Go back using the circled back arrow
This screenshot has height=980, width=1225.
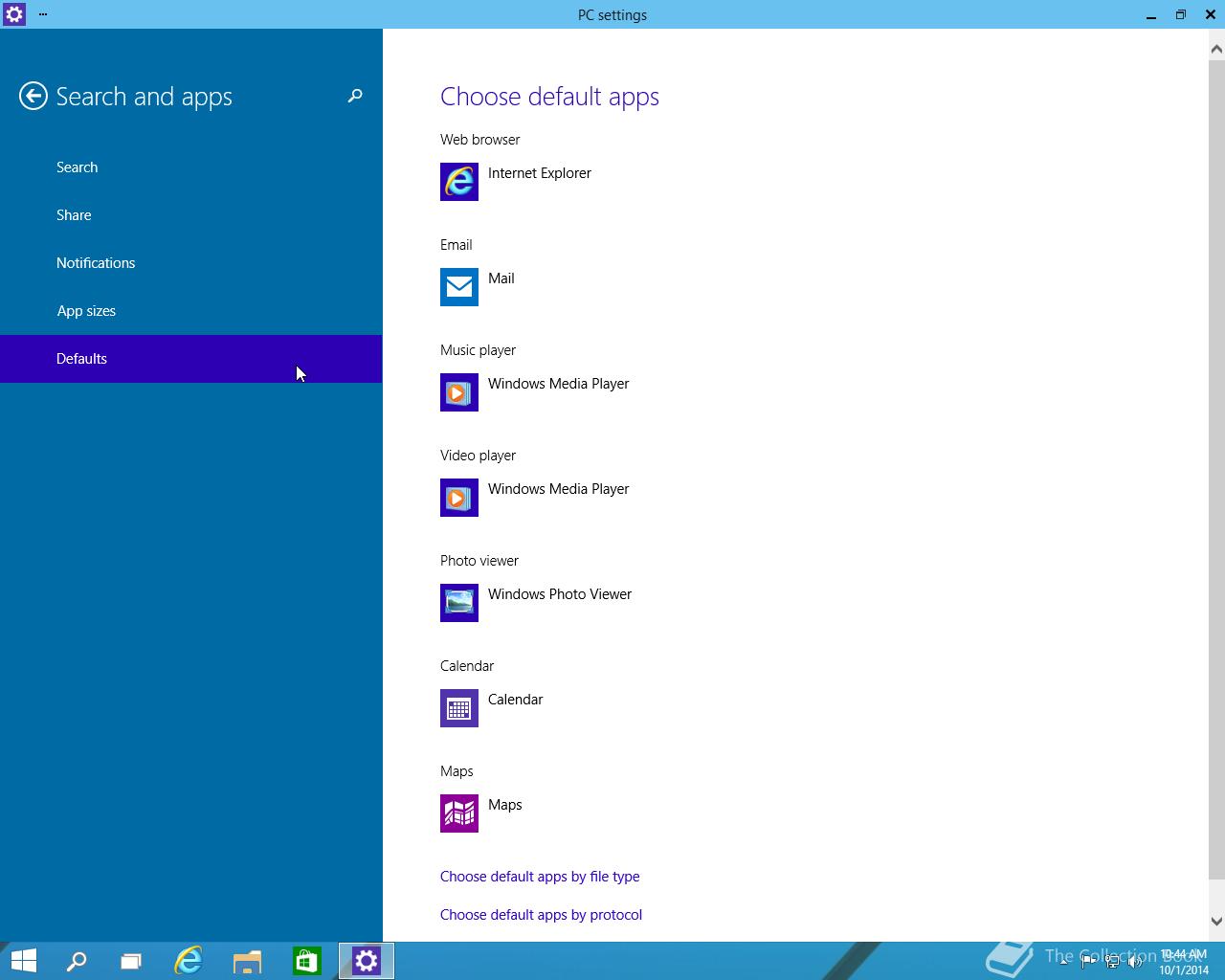pos(33,96)
